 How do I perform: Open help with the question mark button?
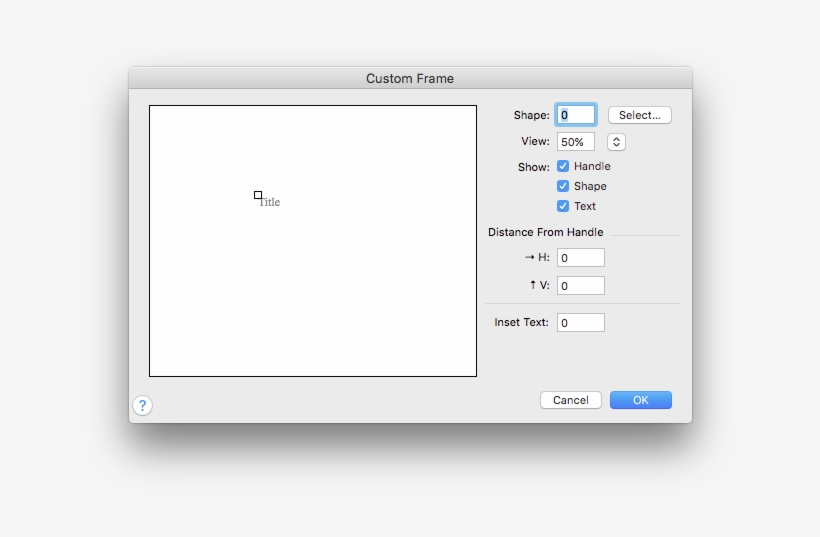[x=143, y=405]
